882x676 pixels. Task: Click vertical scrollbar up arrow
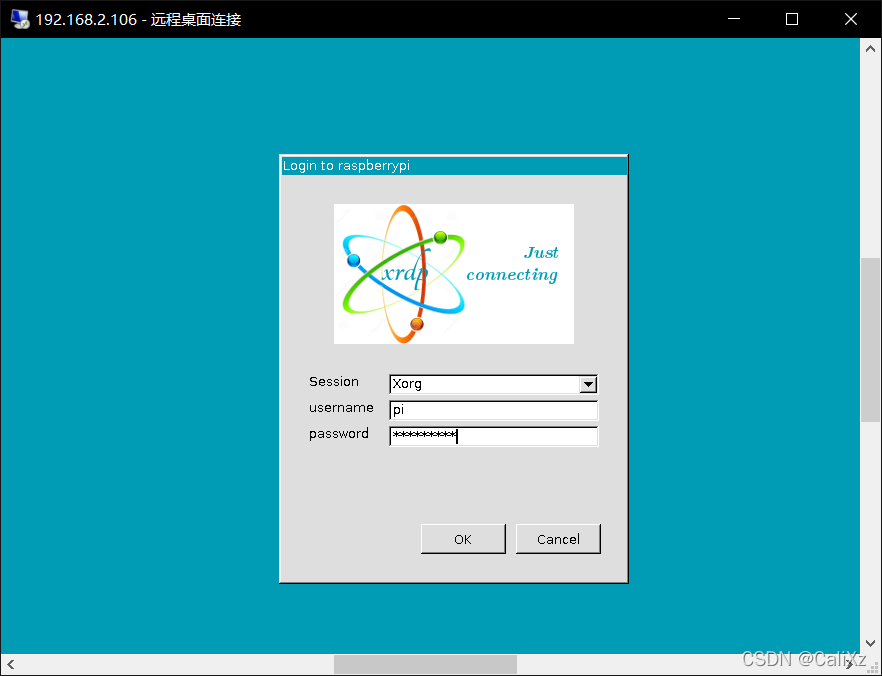point(870,49)
